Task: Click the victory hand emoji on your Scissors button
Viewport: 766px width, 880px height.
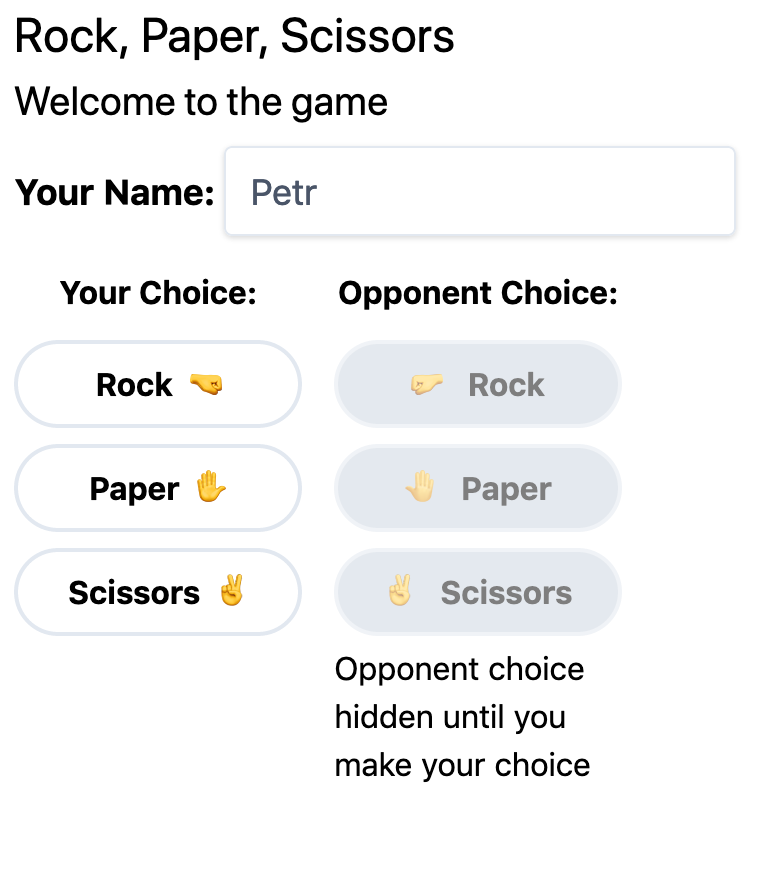Action: click(231, 592)
